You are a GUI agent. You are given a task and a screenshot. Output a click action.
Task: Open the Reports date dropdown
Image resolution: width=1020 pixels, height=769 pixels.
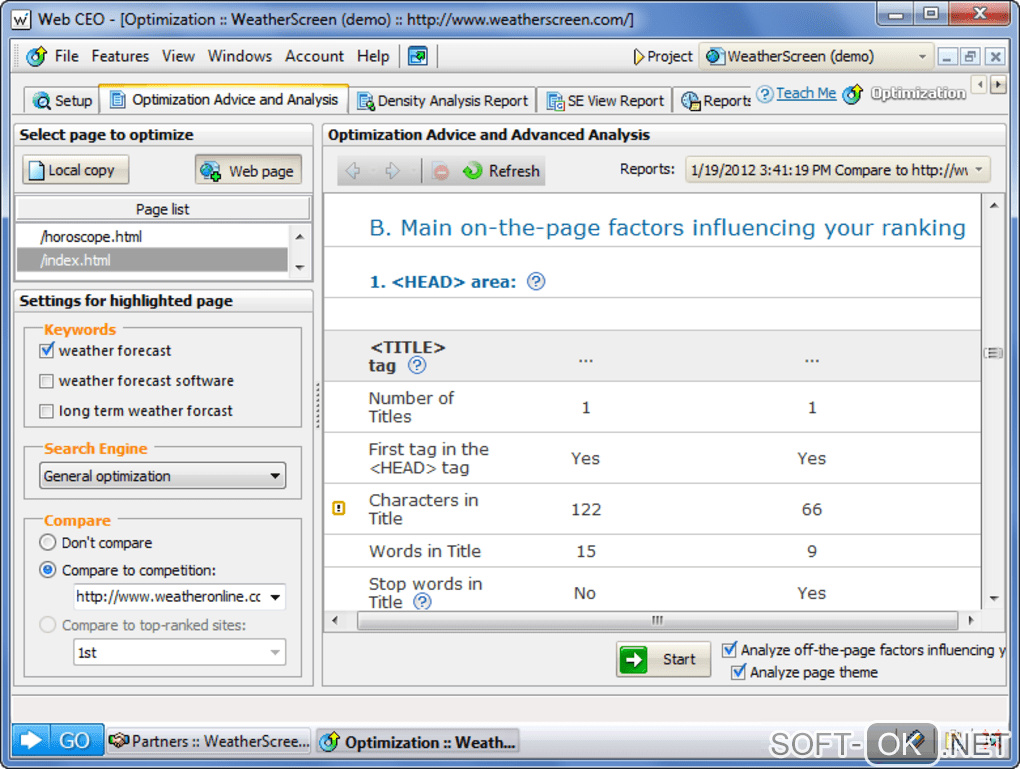click(x=838, y=170)
